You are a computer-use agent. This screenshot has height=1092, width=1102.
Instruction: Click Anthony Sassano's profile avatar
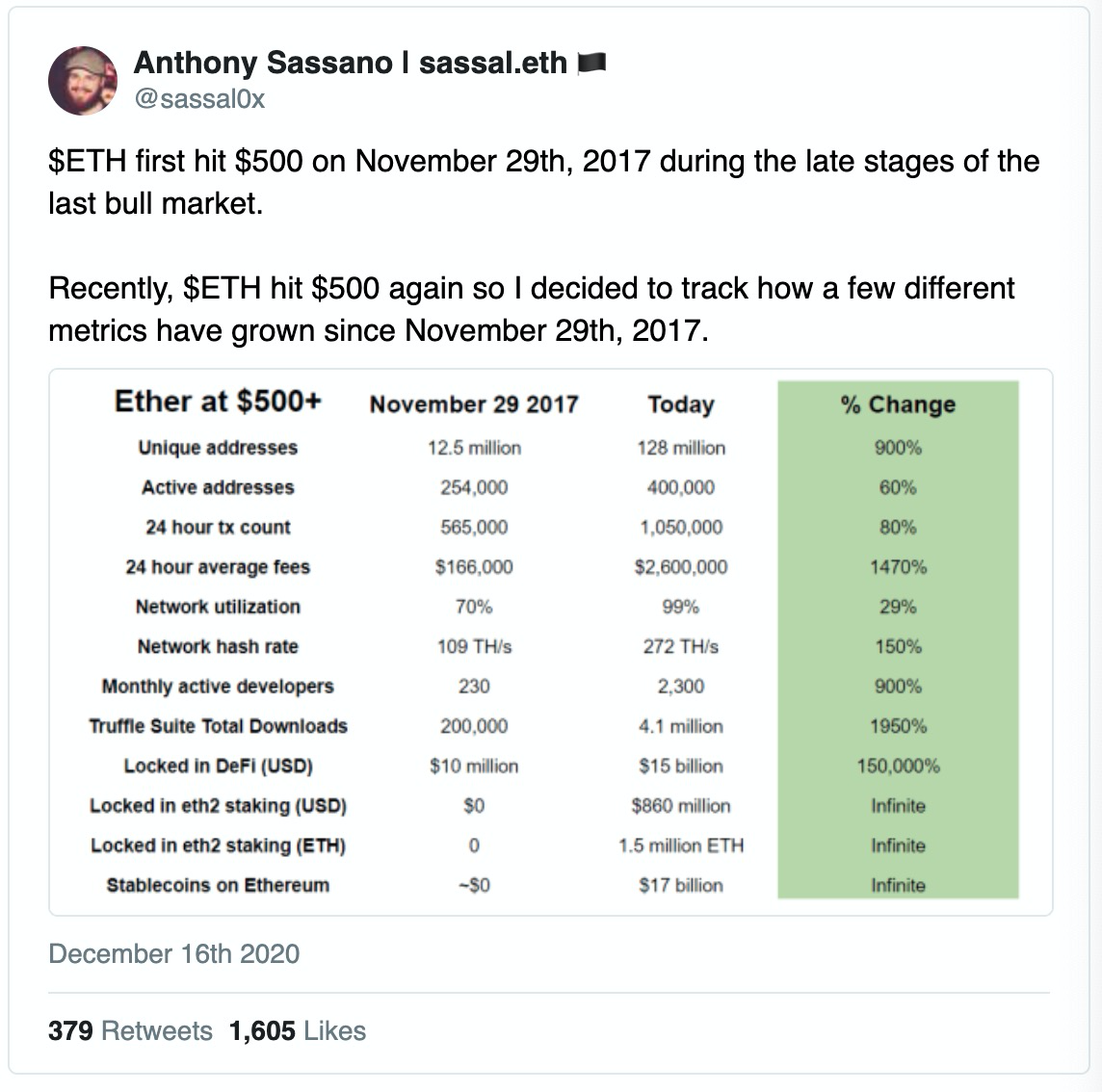tap(82, 81)
